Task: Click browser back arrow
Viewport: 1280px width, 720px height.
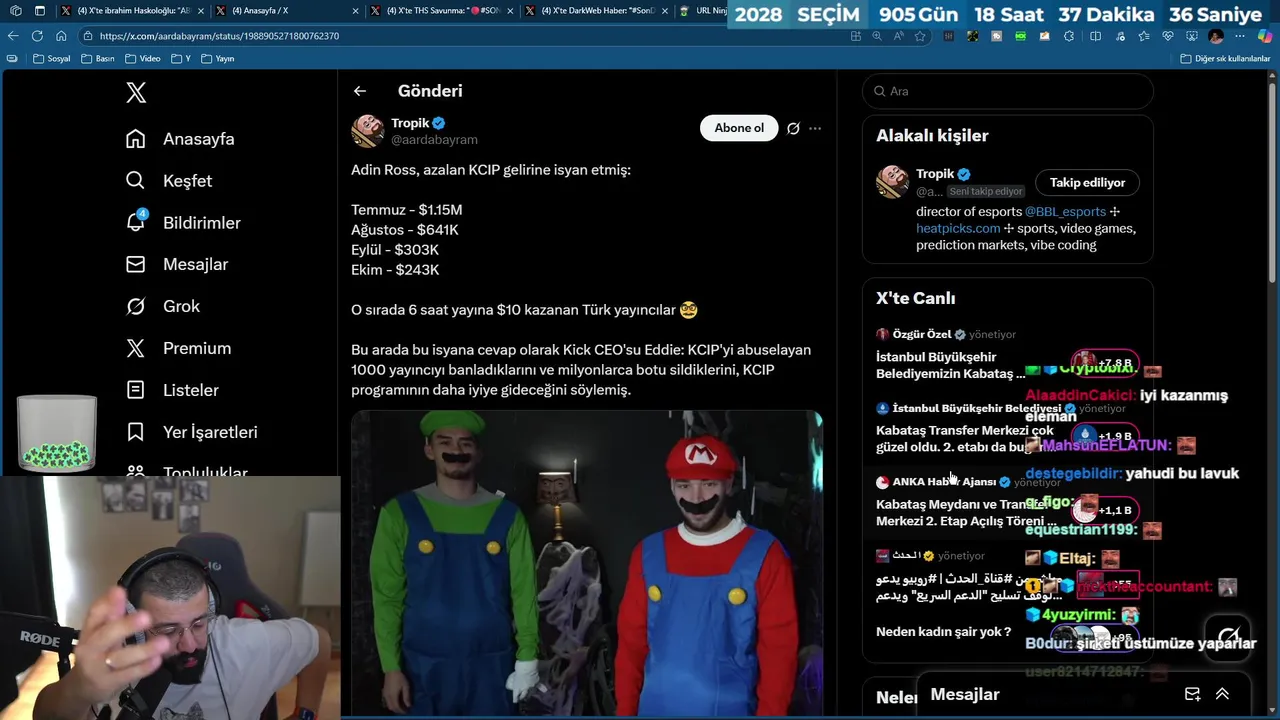Action: pyautogui.click(x=13, y=36)
